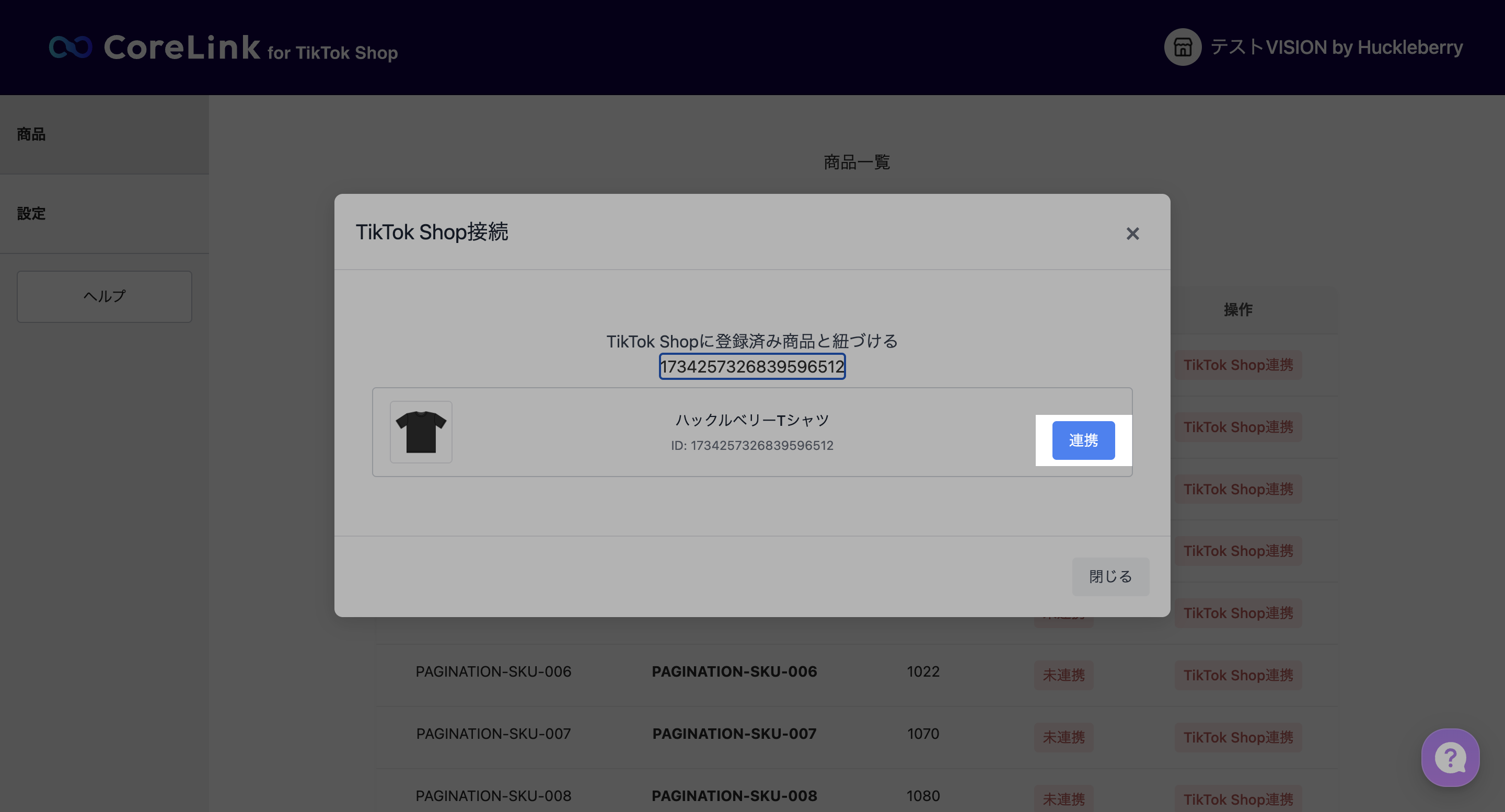Click the store icon beside テストVISION

tap(1182, 48)
